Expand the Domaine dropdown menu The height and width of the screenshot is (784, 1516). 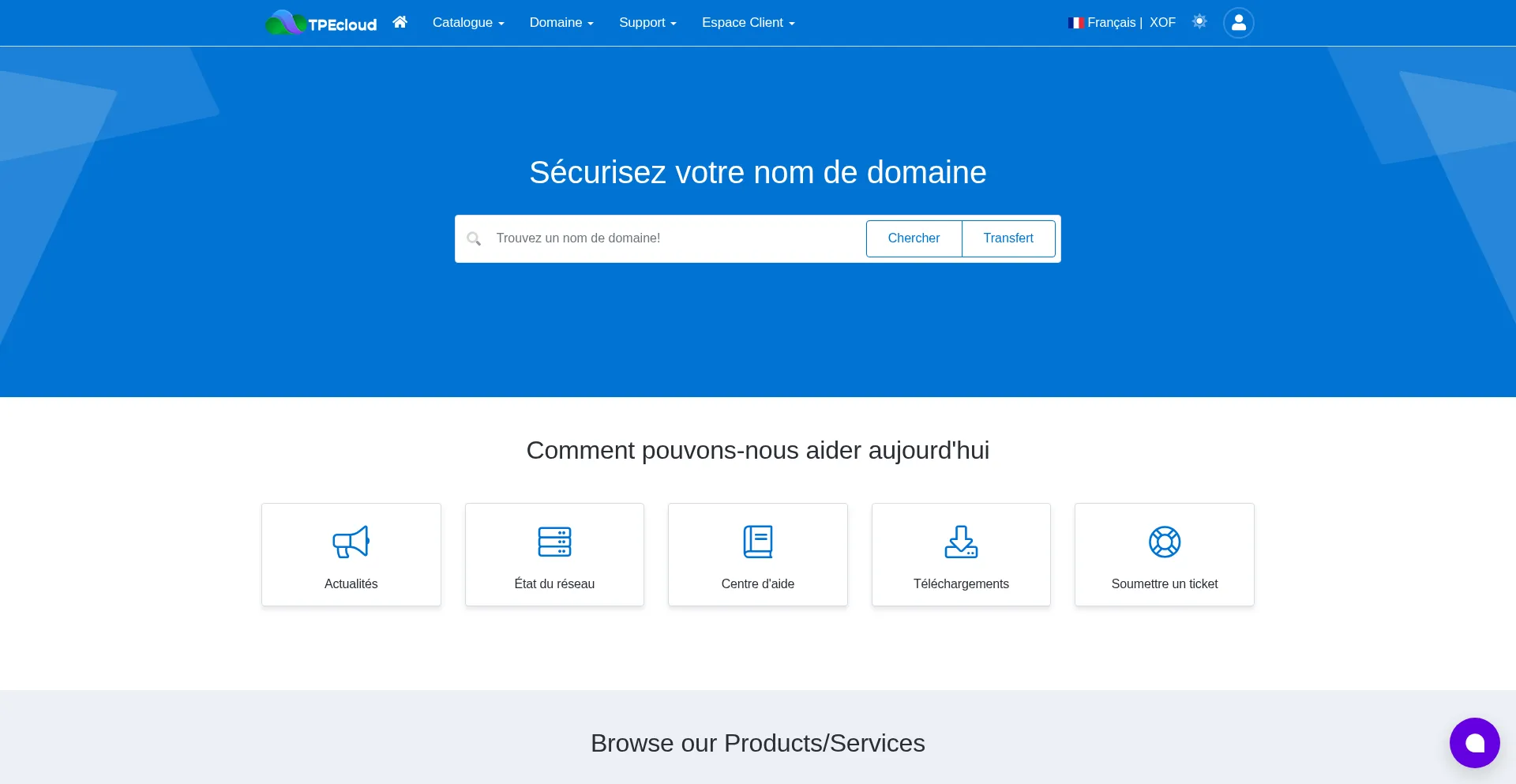point(561,23)
